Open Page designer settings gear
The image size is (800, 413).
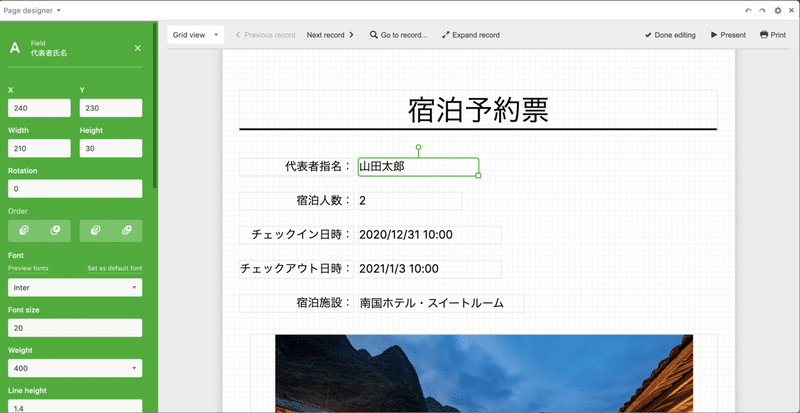pyautogui.click(x=778, y=10)
